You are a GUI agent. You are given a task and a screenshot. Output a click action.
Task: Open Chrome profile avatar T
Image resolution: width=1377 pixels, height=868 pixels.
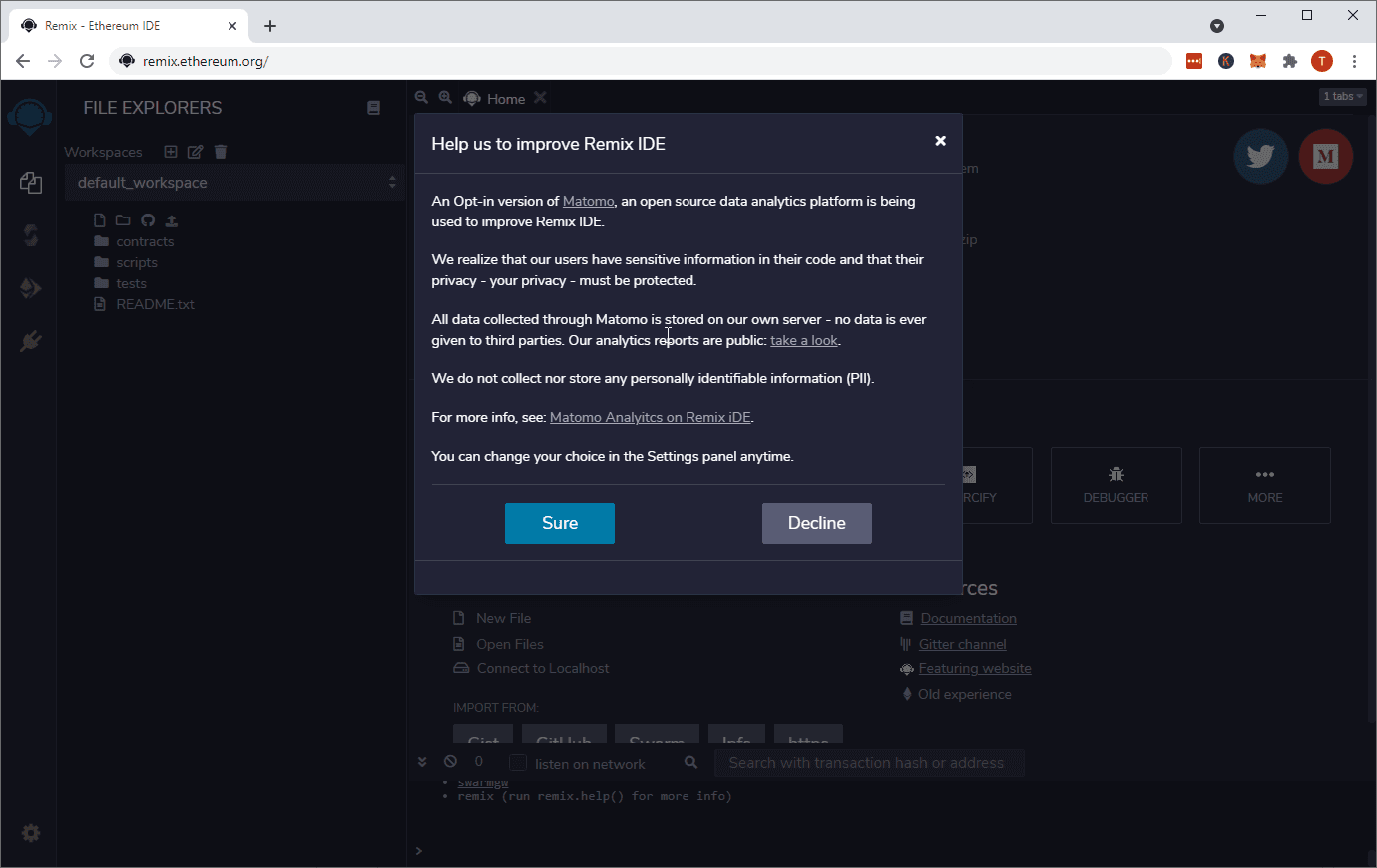pos(1322,61)
